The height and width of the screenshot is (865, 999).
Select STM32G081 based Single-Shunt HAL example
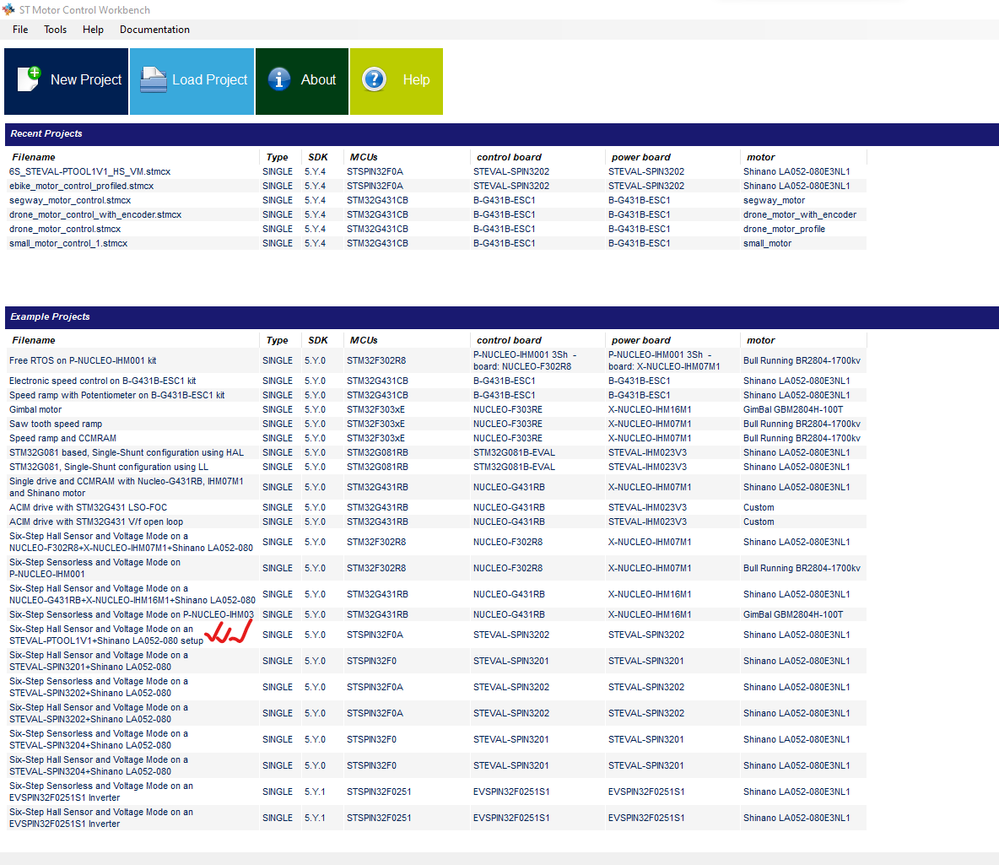(126, 453)
